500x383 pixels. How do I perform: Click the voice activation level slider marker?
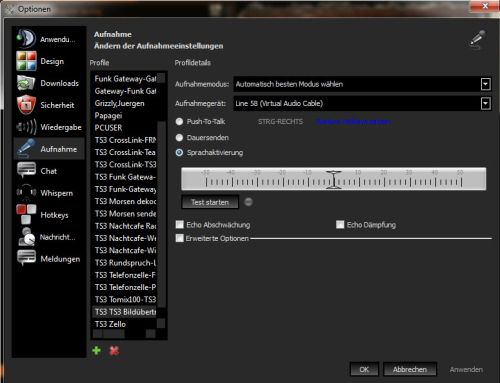click(x=334, y=180)
